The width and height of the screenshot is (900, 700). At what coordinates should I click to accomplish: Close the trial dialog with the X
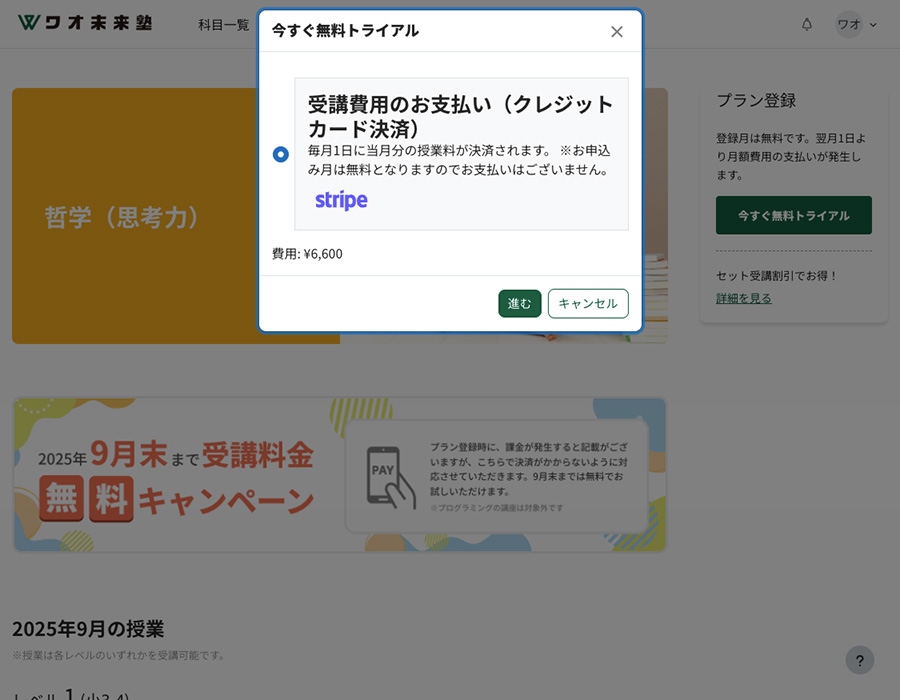click(x=617, y=31)
